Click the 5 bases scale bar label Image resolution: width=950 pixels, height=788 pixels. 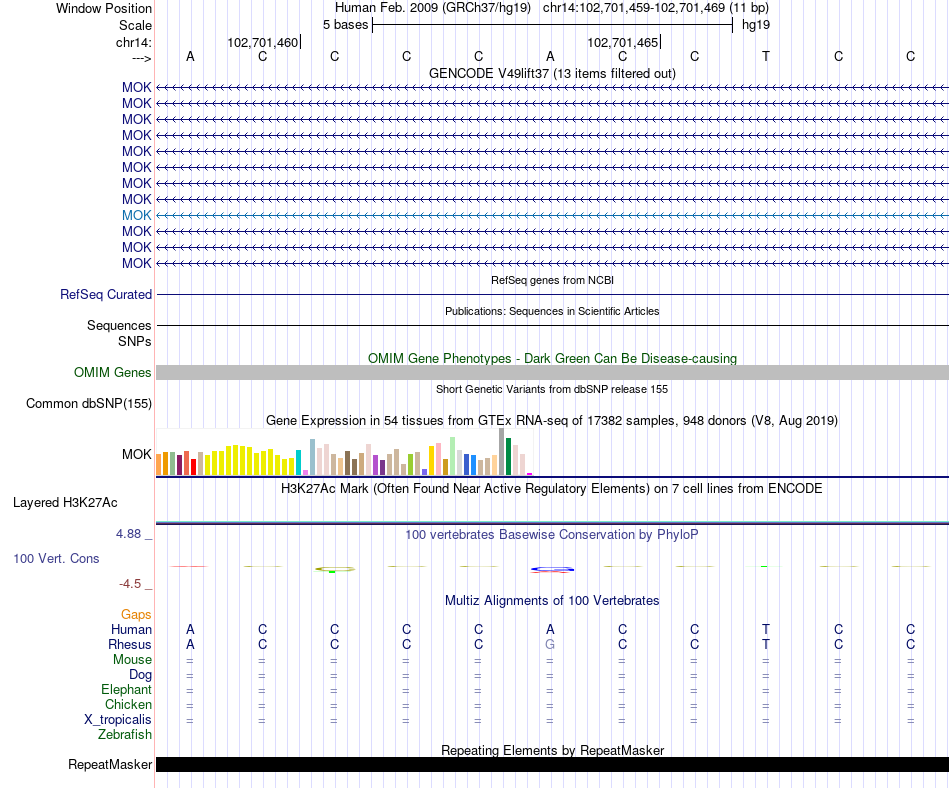pyautogui.click(x=345, y=25)
